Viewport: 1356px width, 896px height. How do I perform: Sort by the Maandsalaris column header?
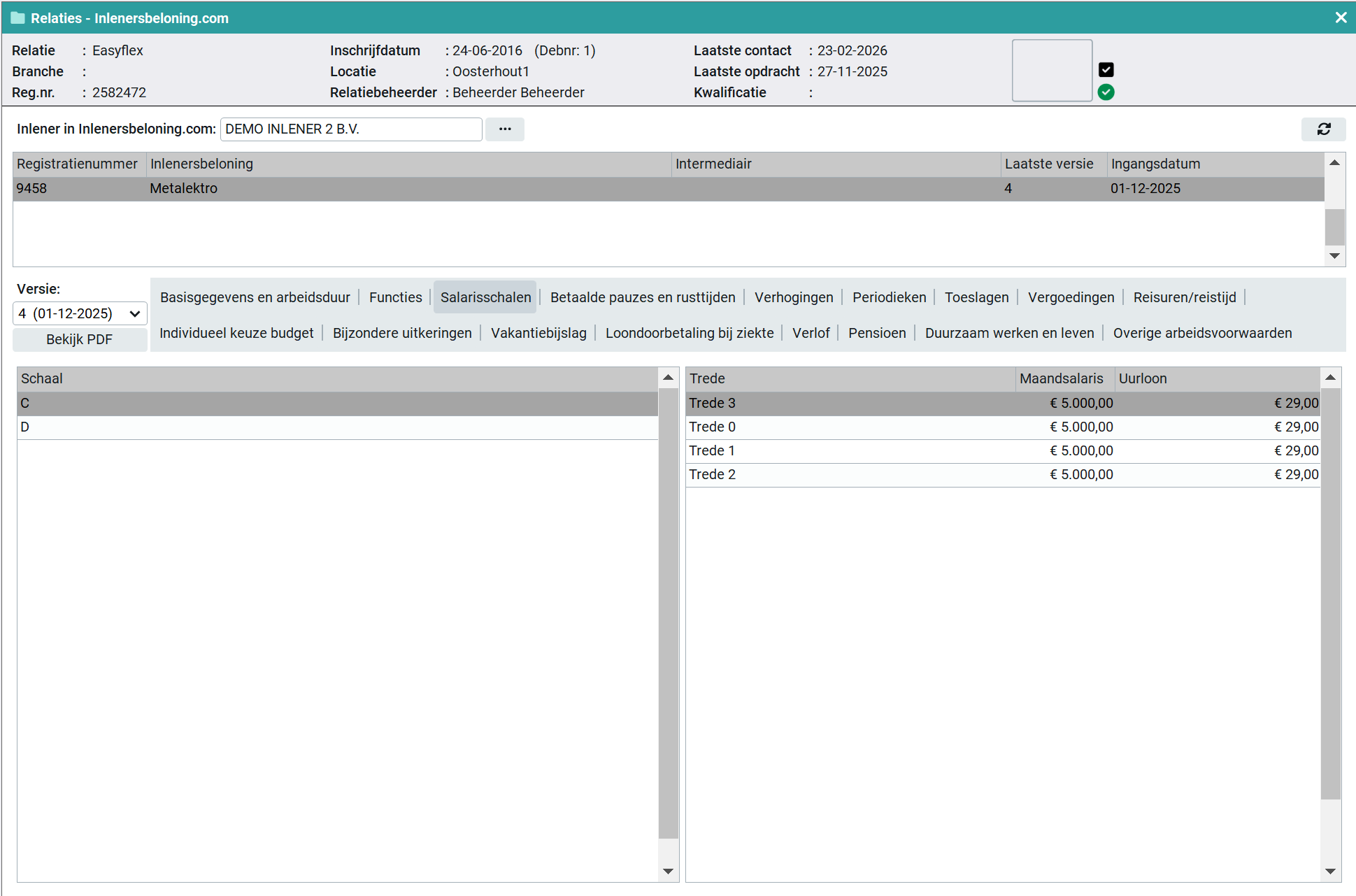click(1063, 379)
